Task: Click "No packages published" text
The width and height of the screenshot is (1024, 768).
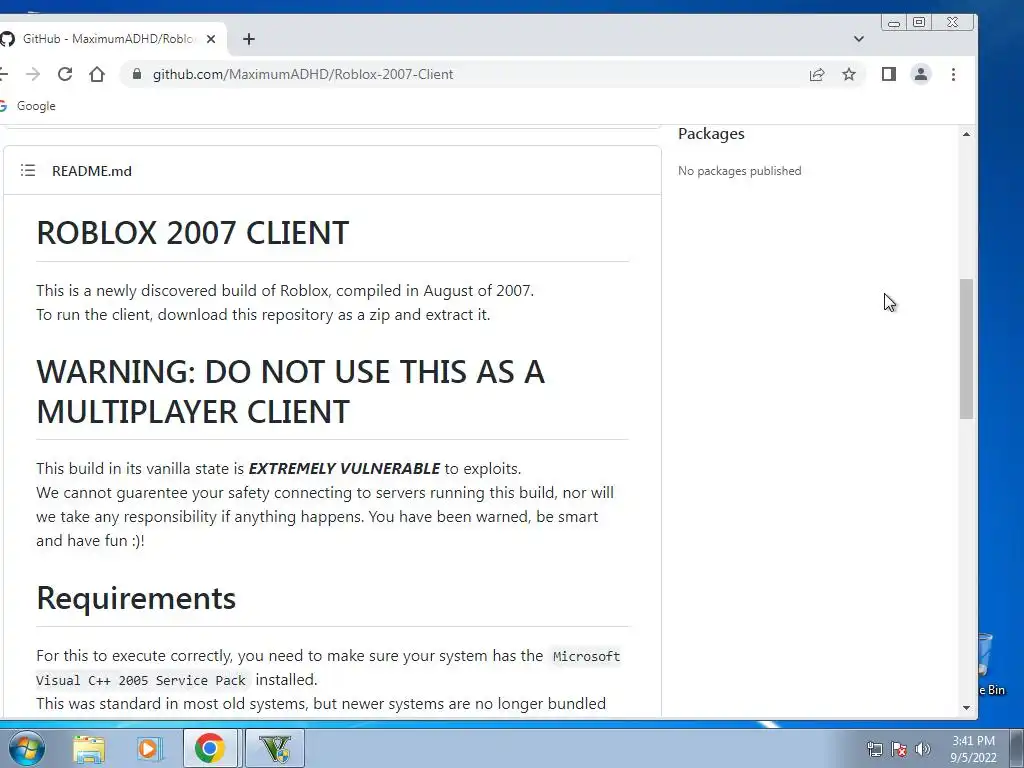Action: pyautogui.click(x=739, y=171)
